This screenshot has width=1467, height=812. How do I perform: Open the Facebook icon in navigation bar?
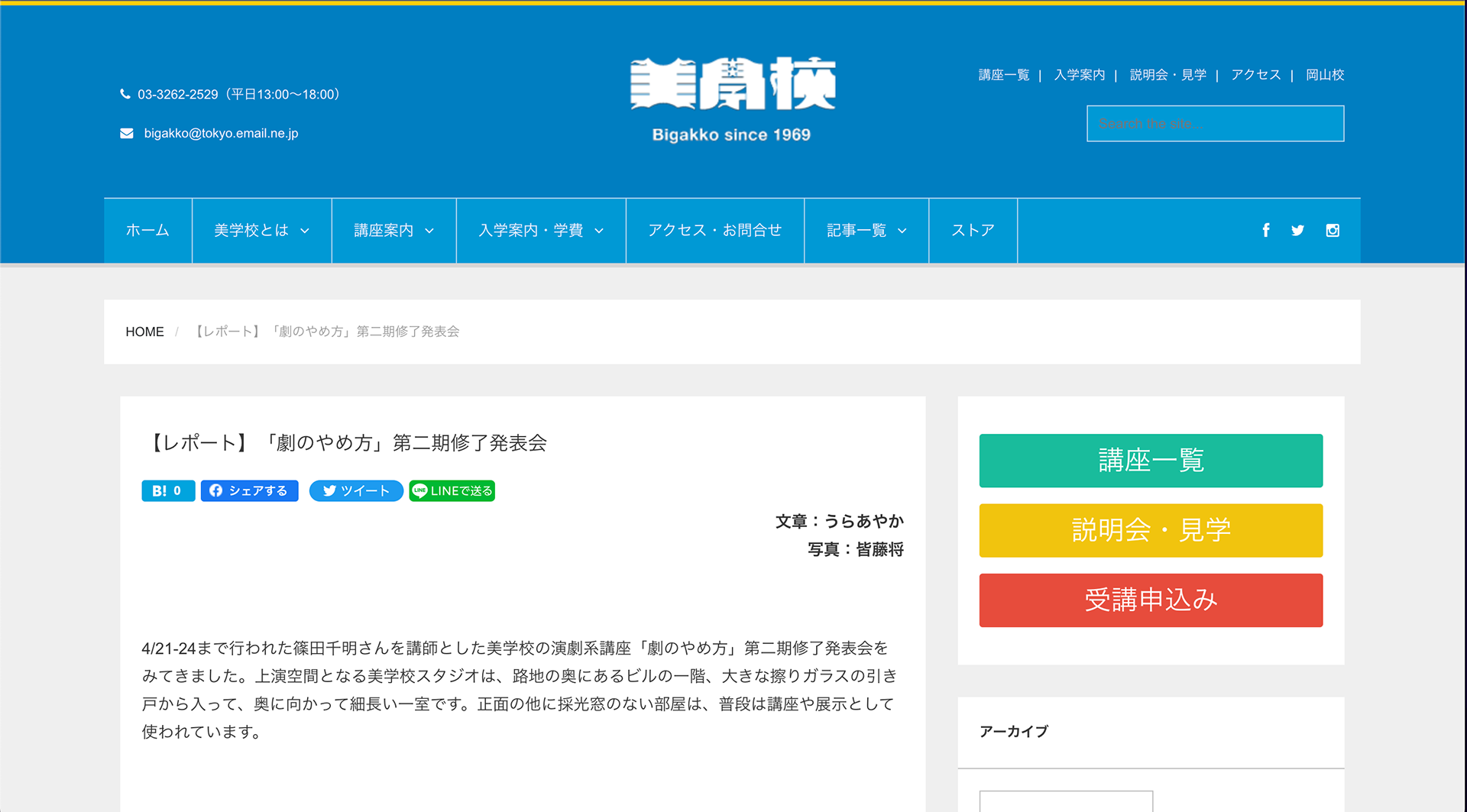1266,230
